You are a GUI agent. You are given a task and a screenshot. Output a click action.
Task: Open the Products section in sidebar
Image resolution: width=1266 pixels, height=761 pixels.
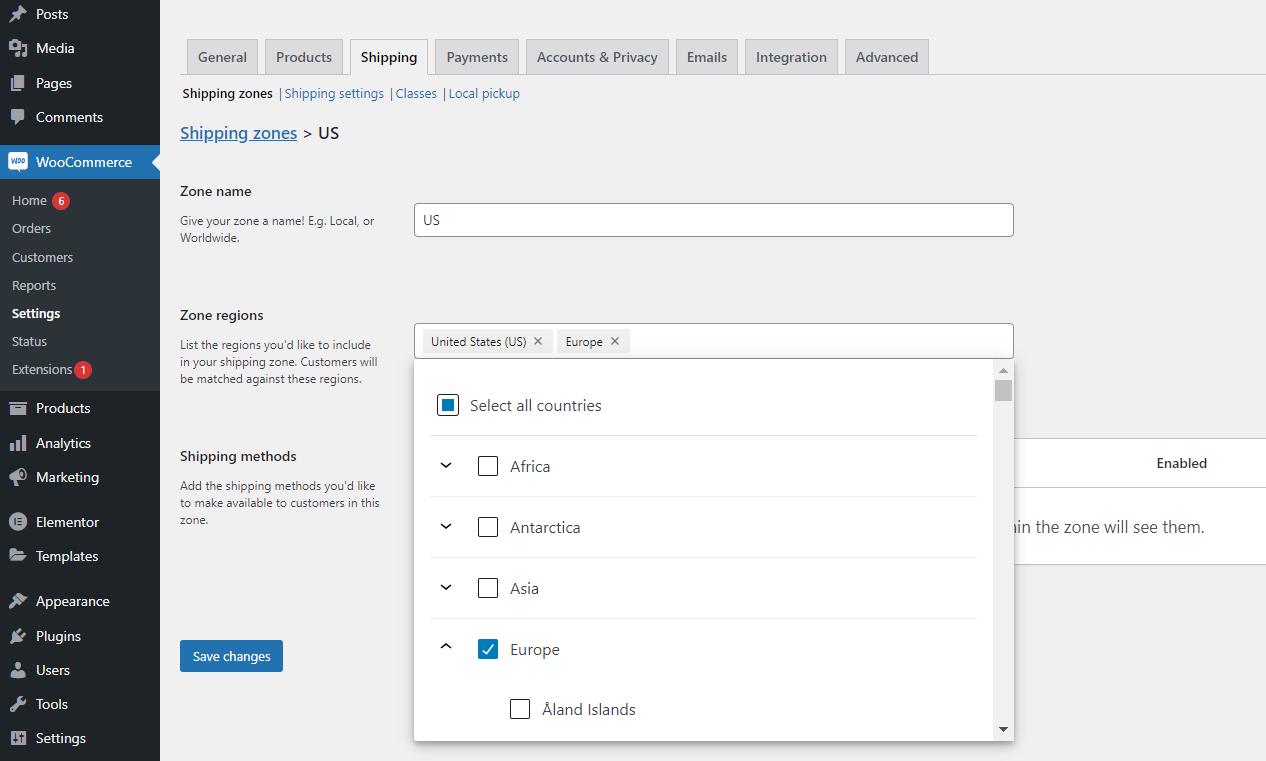coord(20,408)
